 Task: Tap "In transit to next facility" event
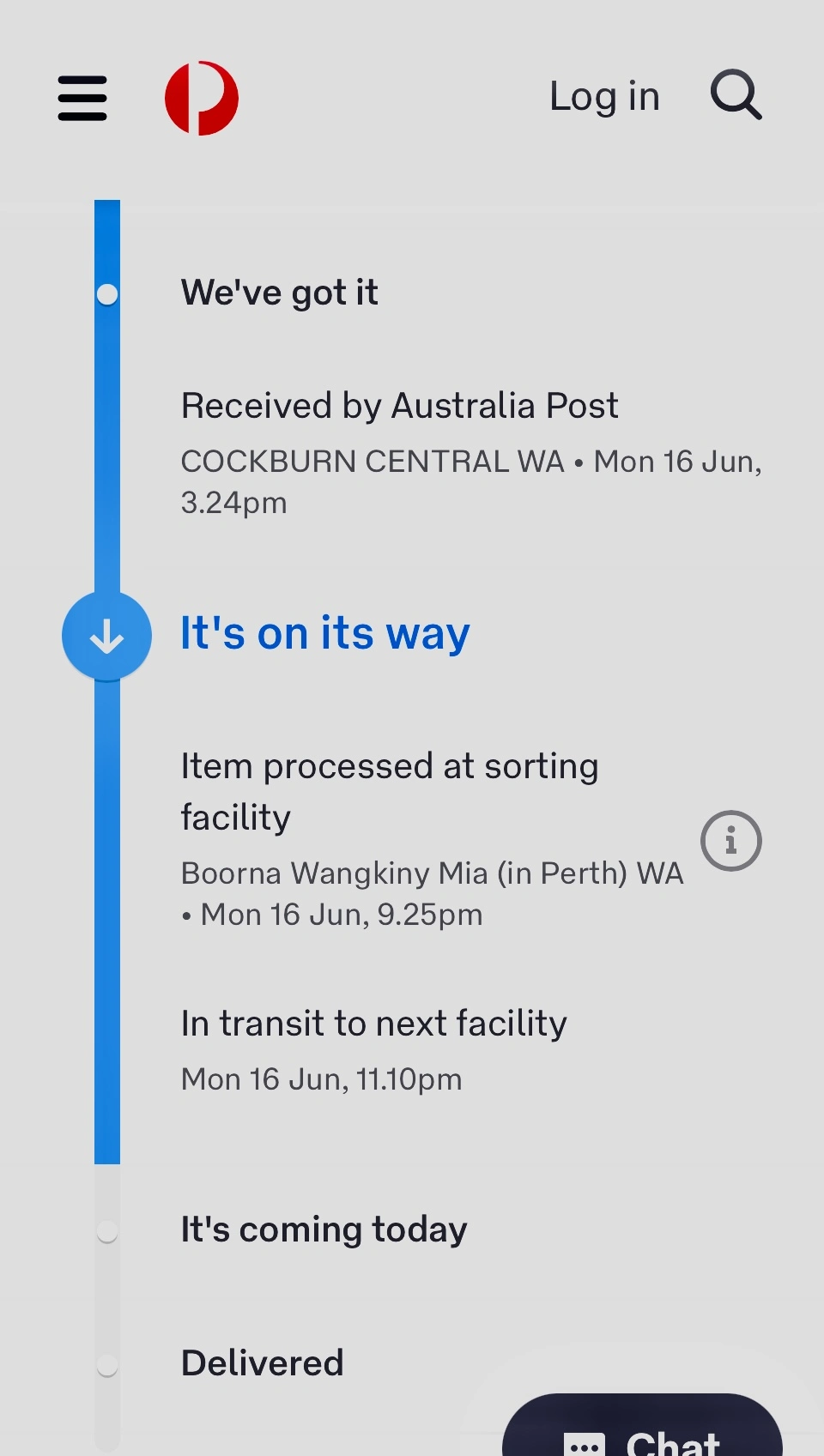373,1024
